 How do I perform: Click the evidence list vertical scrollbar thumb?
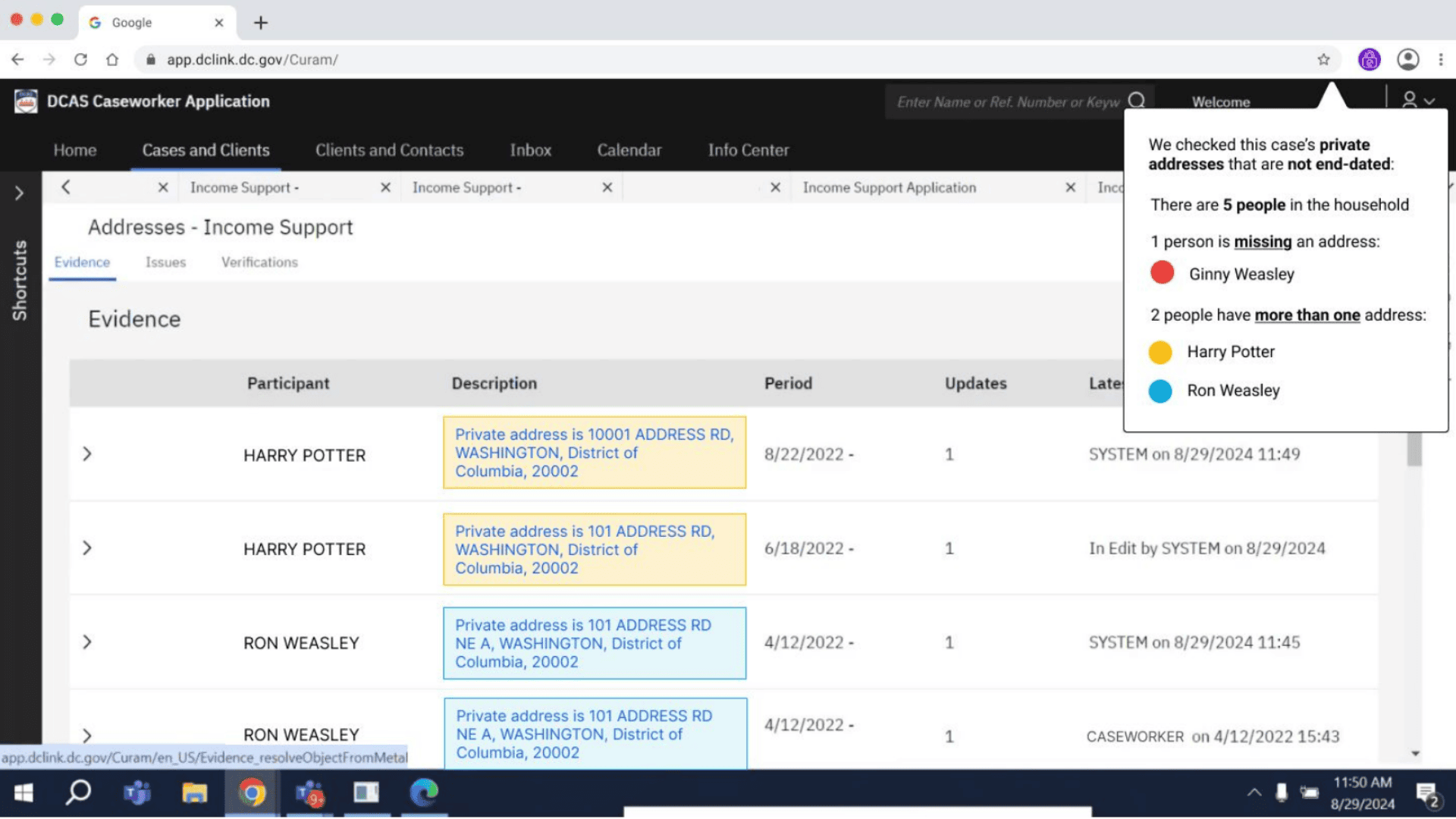[1414, 449]
